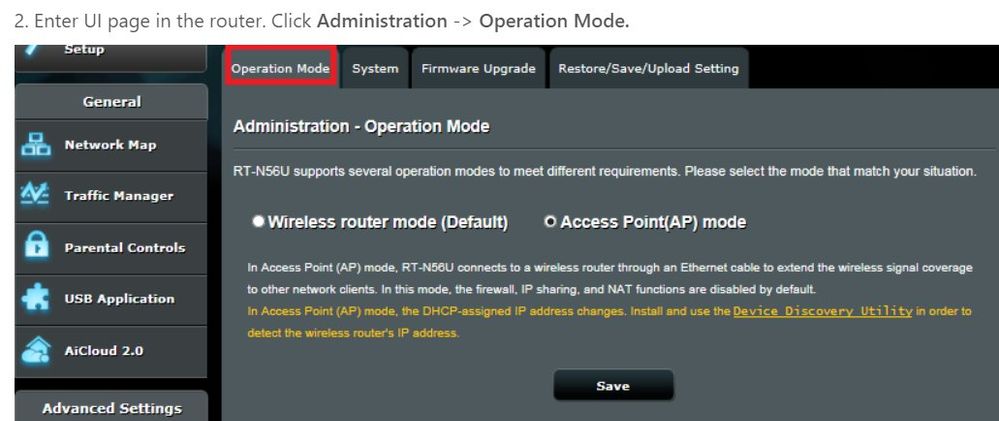
Task: Open the 'Traffic Manager' text menu entry
Action: click(119, 196)
